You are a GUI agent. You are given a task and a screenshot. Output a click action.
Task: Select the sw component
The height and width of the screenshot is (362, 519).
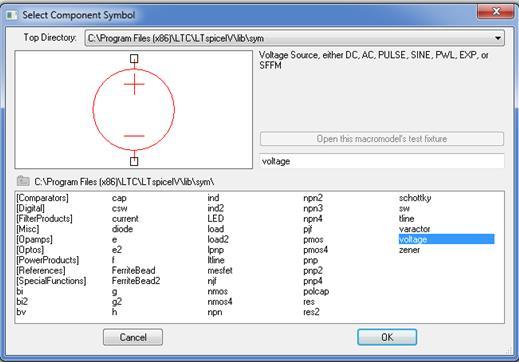404,208
